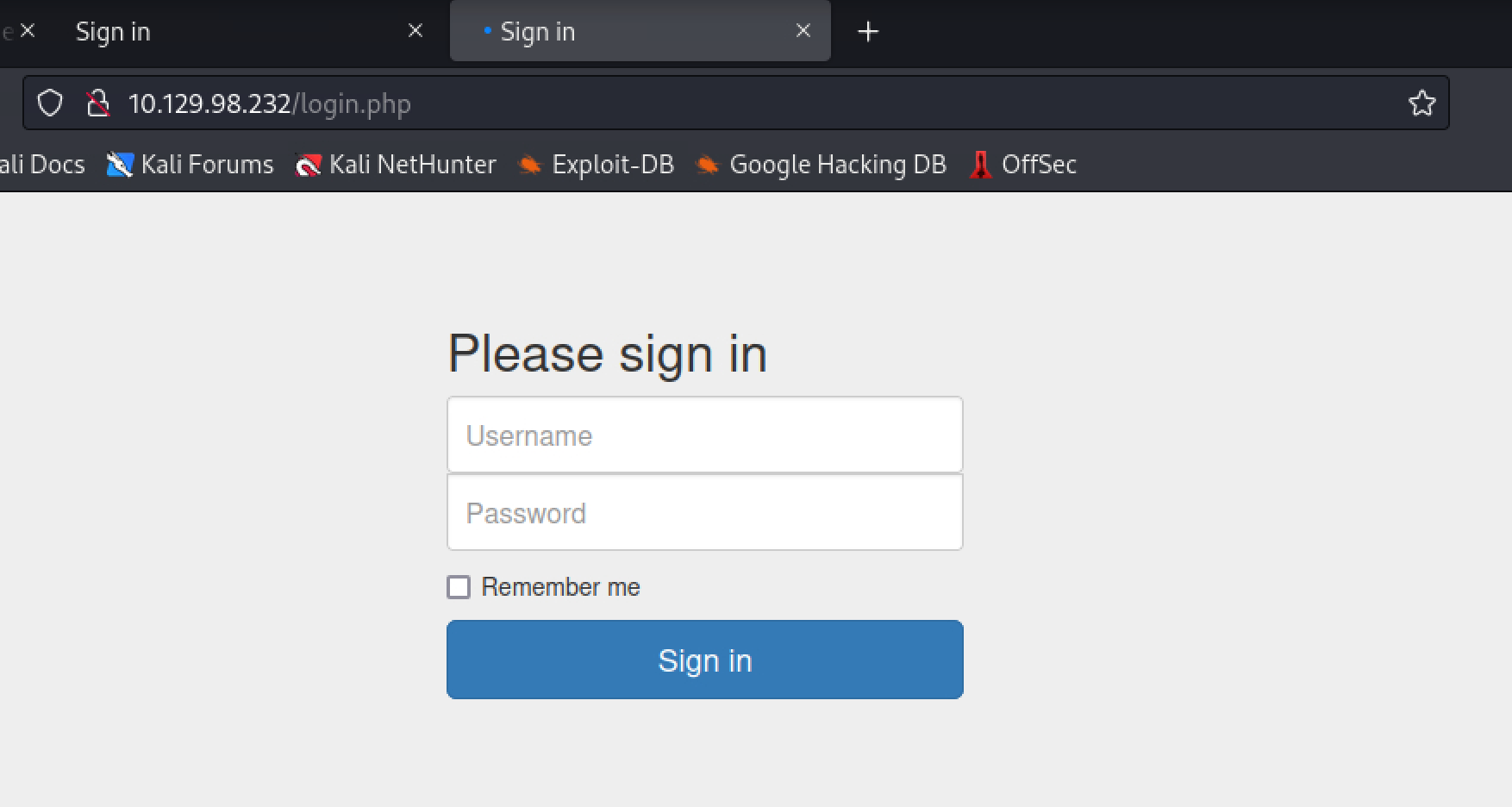Focus the Password input field
Screen dimensions: 1512x807
pyautogui.click(x=704, y=512)
